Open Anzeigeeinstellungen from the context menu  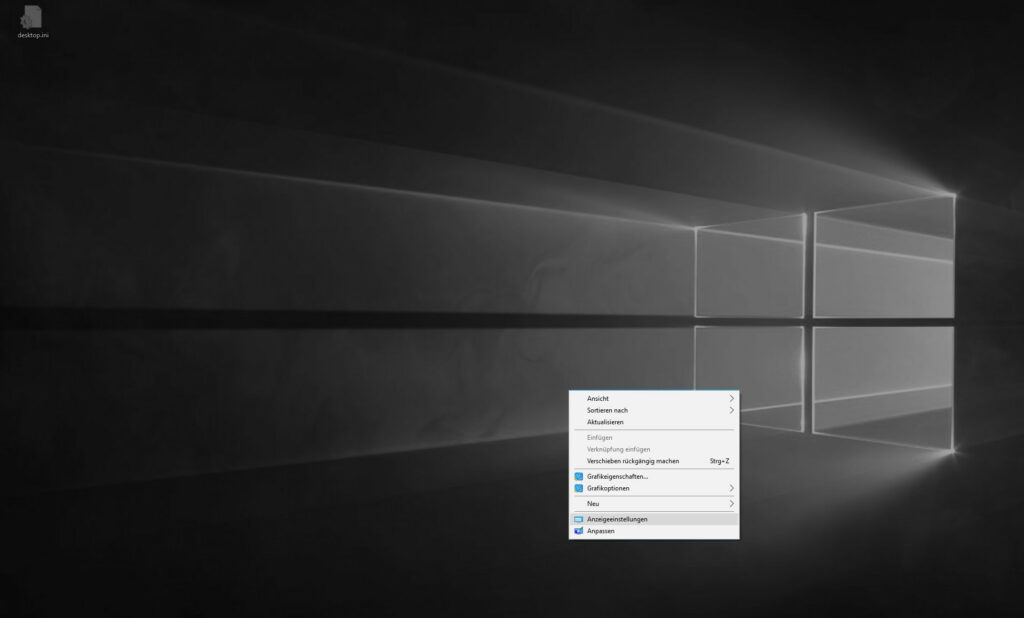654,519
